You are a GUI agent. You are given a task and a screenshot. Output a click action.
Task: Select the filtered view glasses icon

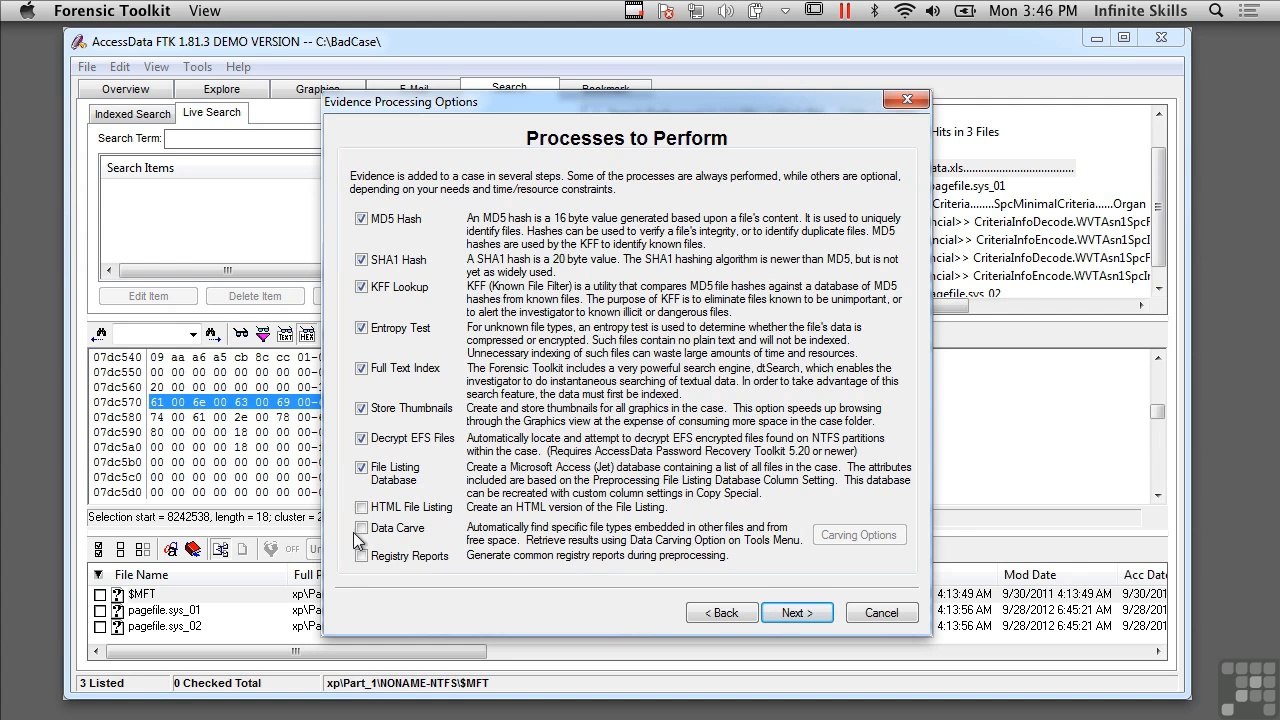(263, 334)
